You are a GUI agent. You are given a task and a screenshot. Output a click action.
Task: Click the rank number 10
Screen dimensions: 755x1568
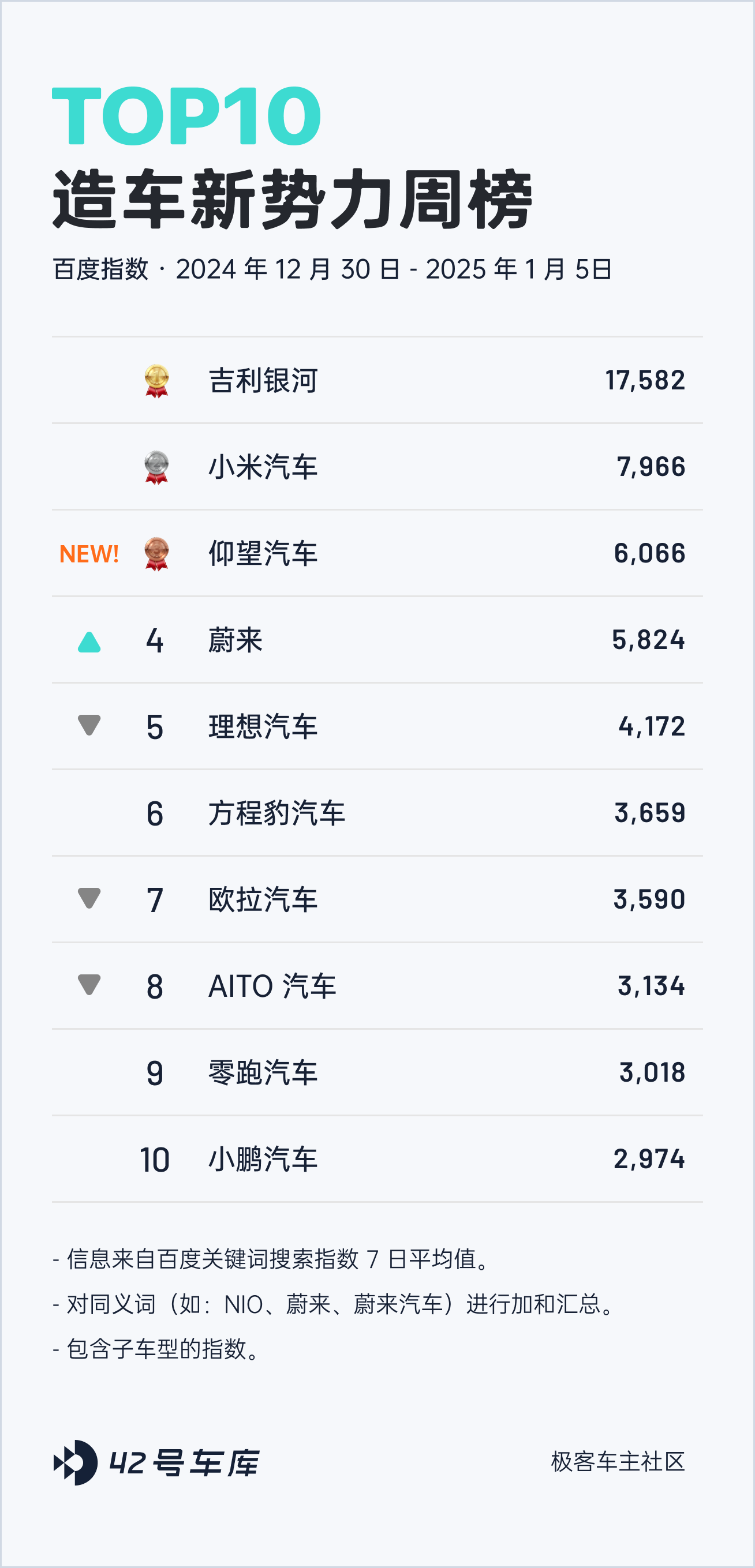[x=155, y=1160]
